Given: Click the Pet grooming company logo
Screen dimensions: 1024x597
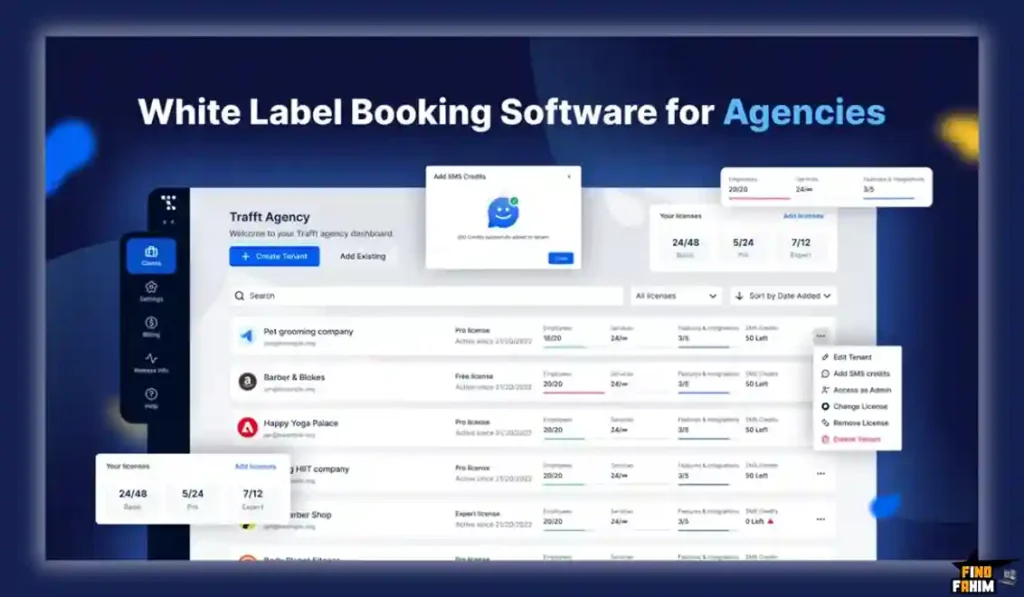Looking at the screenshot, I should point(247,336).
